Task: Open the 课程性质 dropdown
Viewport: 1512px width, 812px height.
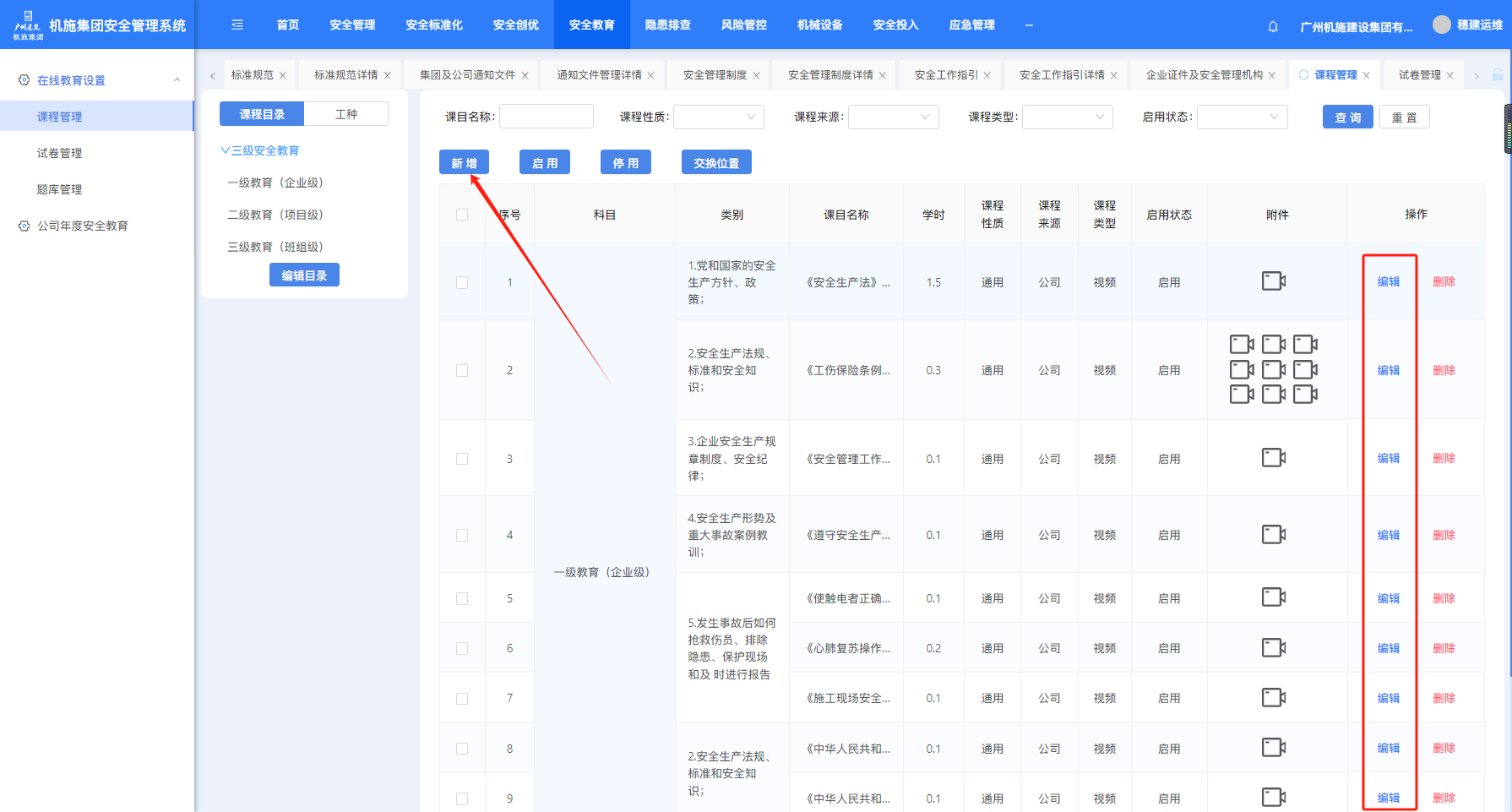Action: [x=718, y=117]
